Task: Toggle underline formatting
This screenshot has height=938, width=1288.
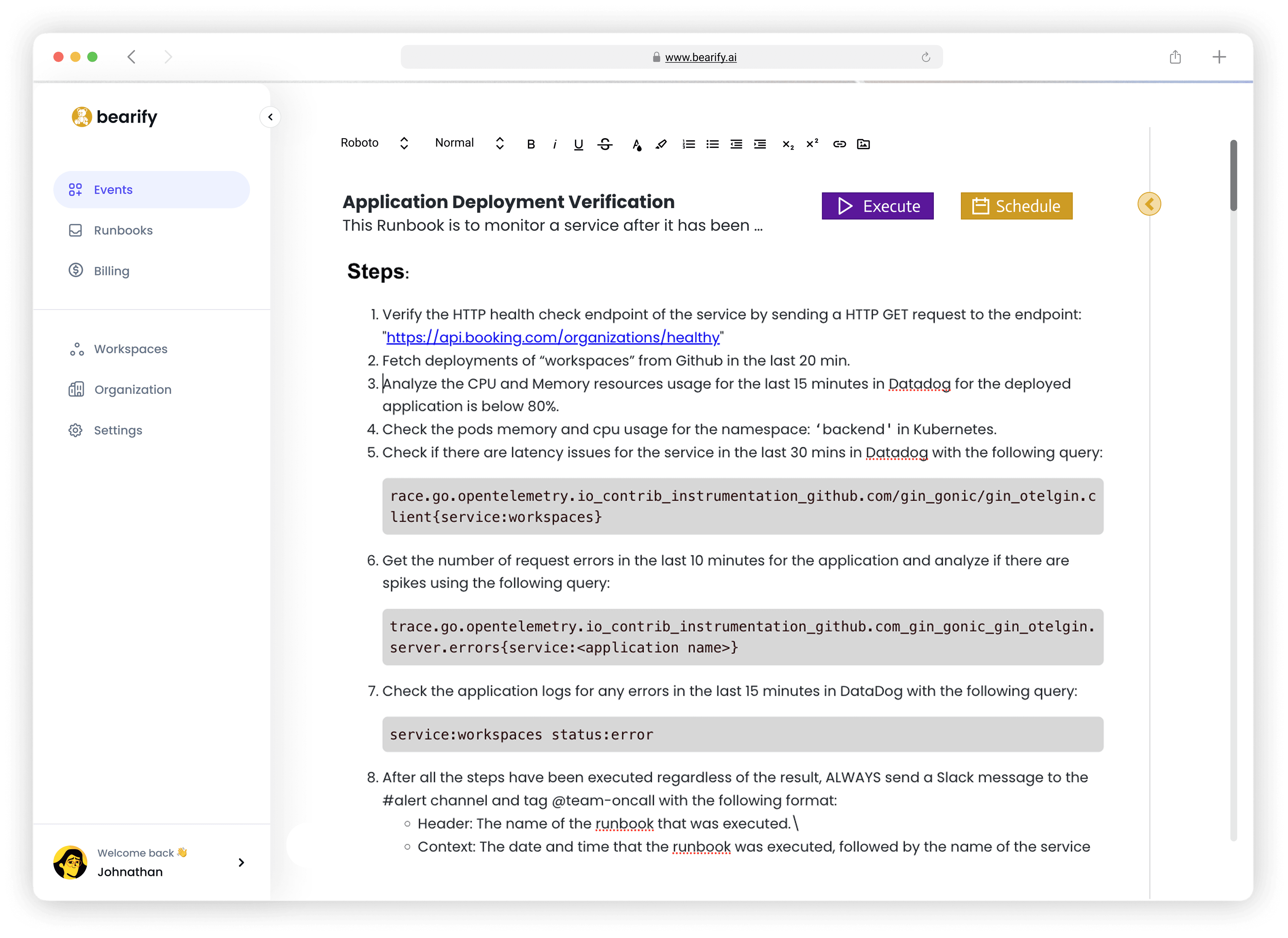Action: tap(578, 144)
